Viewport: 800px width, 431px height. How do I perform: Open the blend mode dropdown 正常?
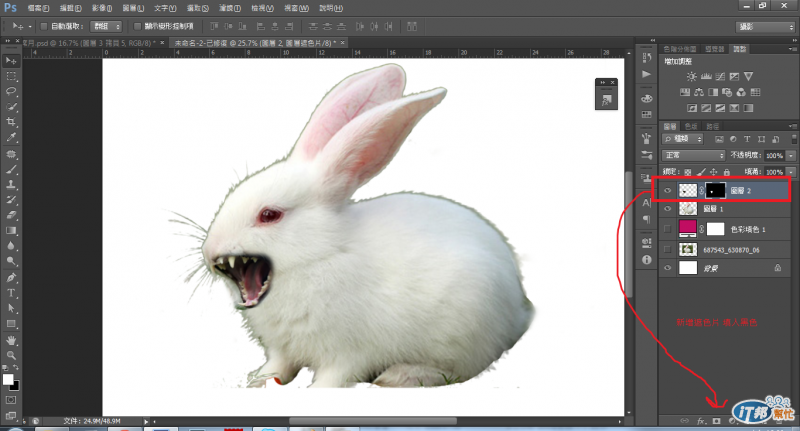point(694,156)
